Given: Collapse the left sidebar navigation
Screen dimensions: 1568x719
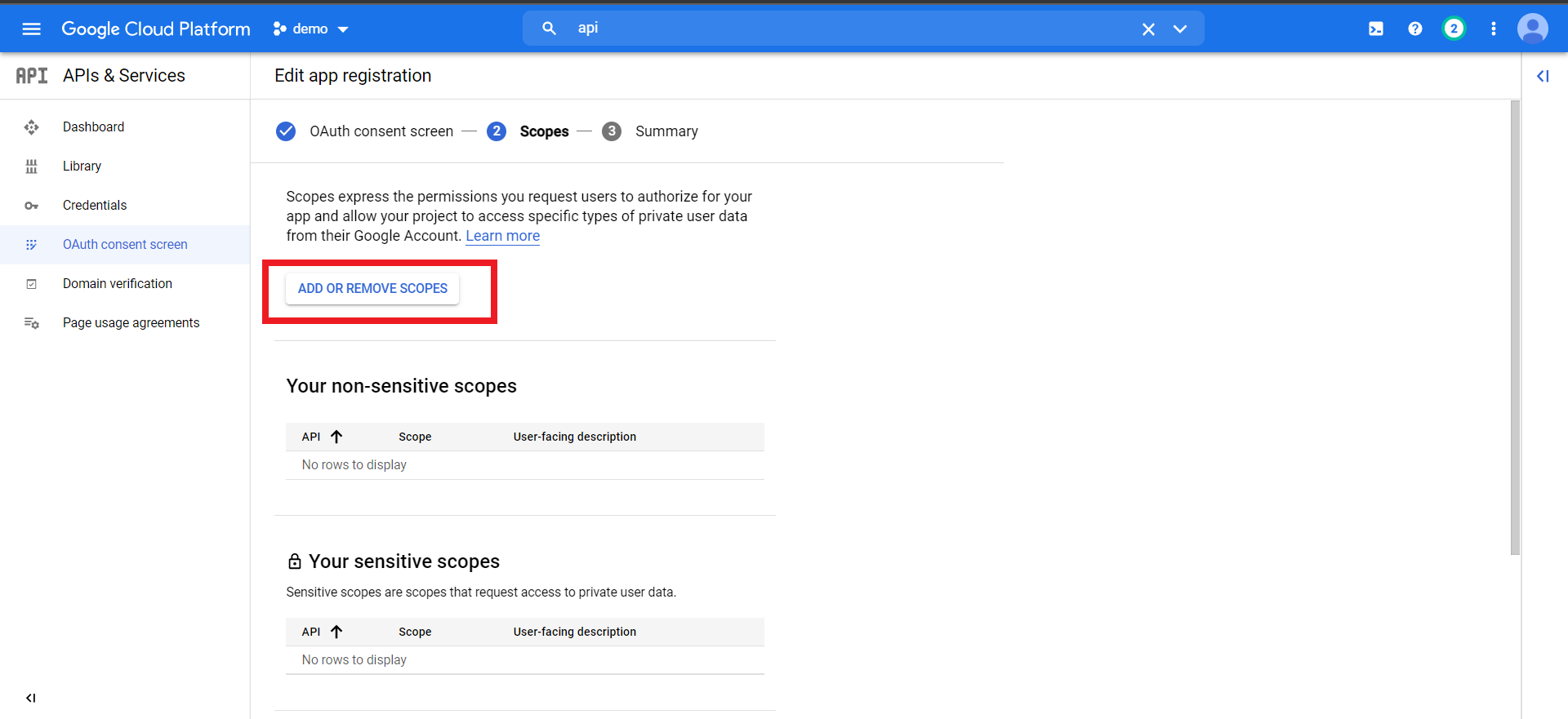Looking at the screenshot, I should pos(31,698).
